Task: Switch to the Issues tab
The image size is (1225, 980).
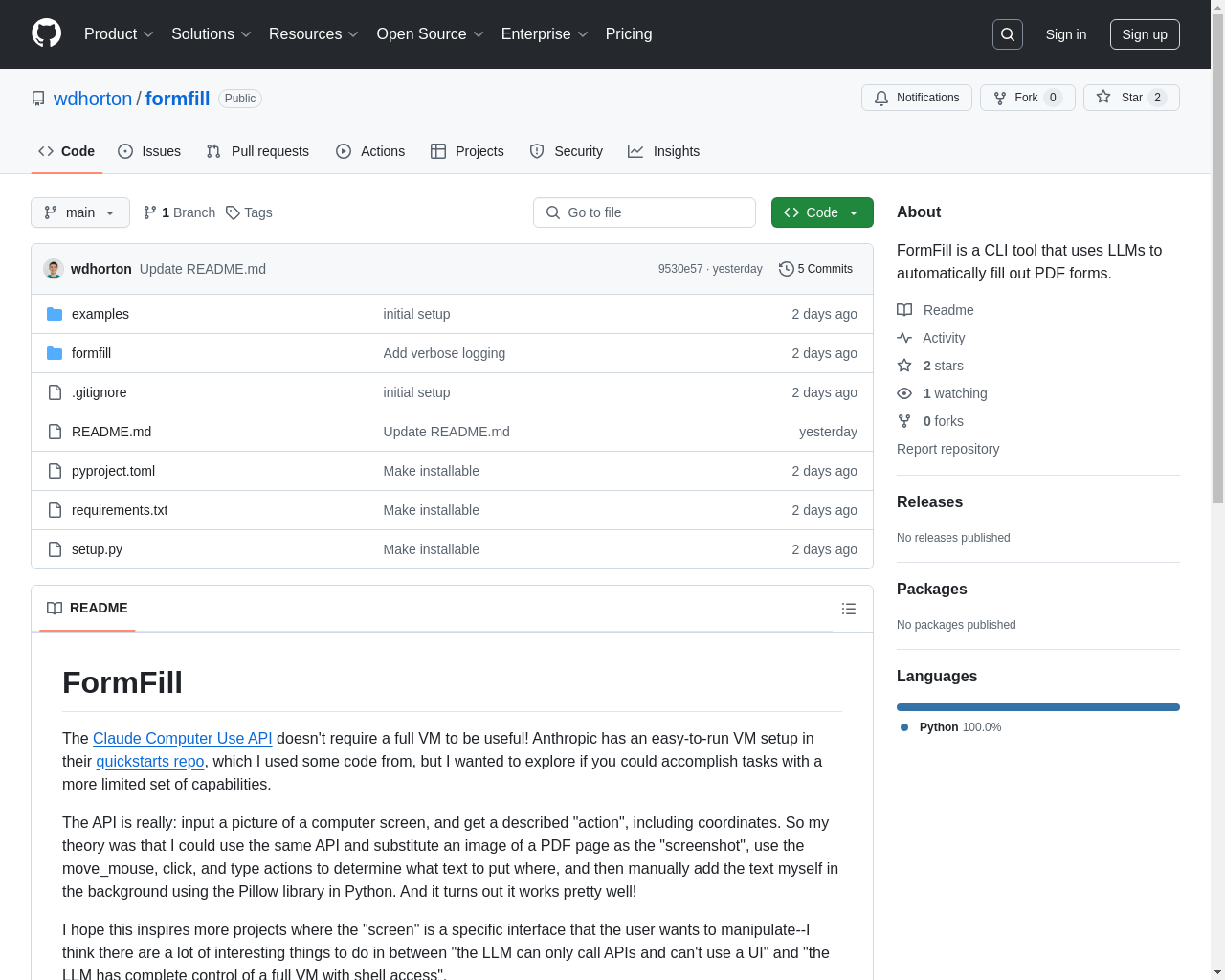Action: click(x=149, y=151)
